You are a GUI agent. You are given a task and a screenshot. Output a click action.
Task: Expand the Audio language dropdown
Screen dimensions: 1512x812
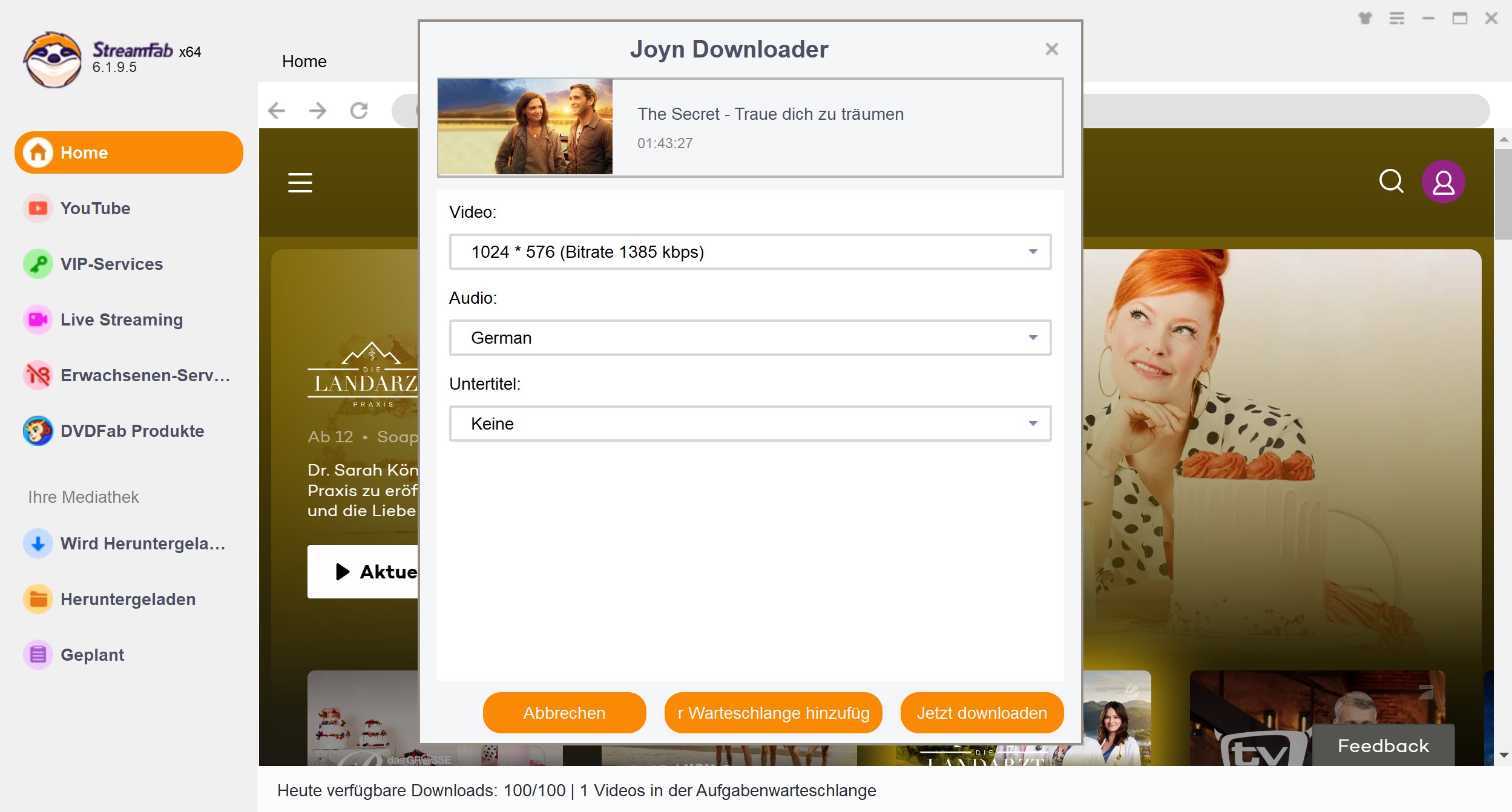tap(750, 338)
